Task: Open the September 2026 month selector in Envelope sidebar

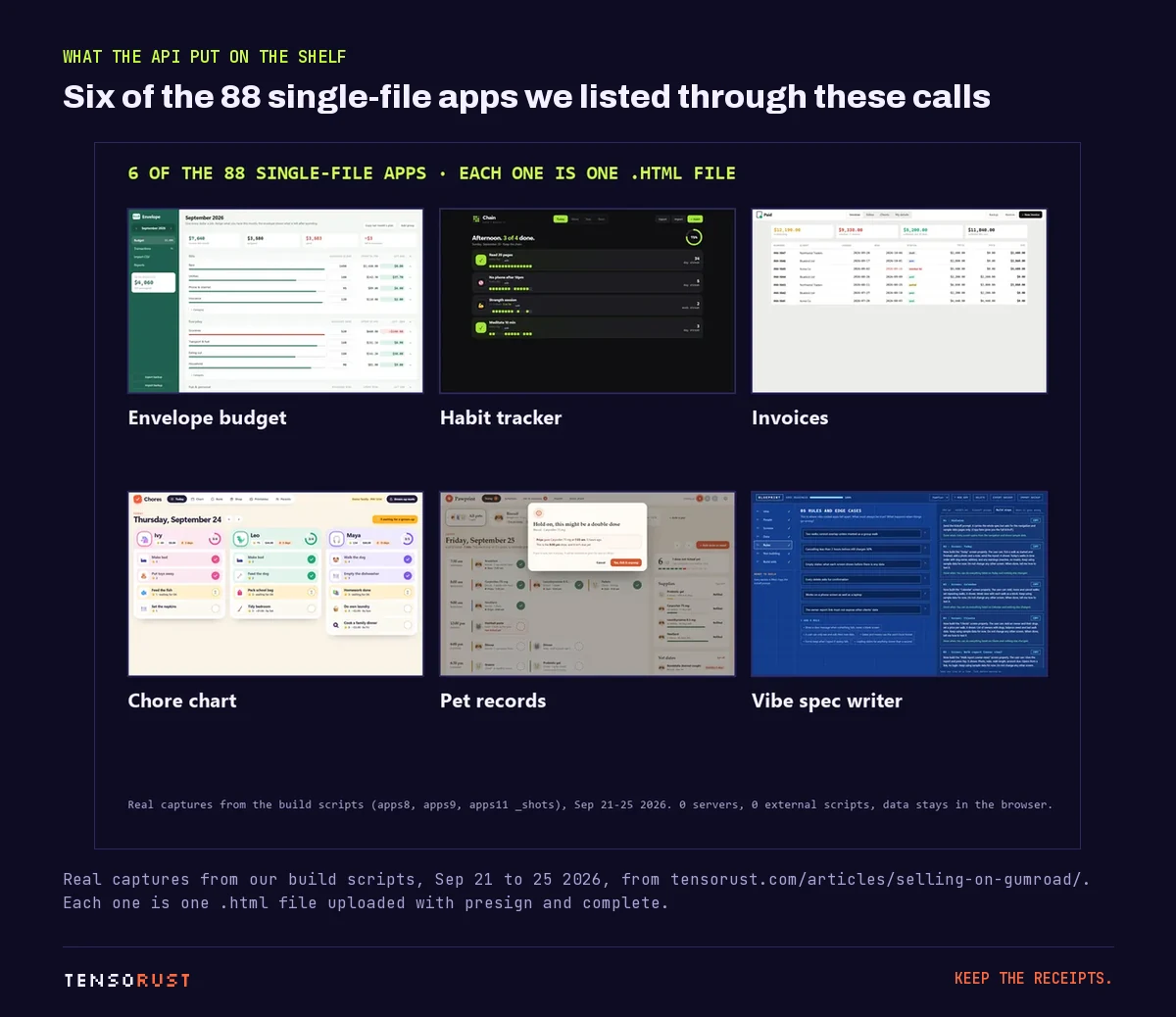Action: tap(153, 228)
